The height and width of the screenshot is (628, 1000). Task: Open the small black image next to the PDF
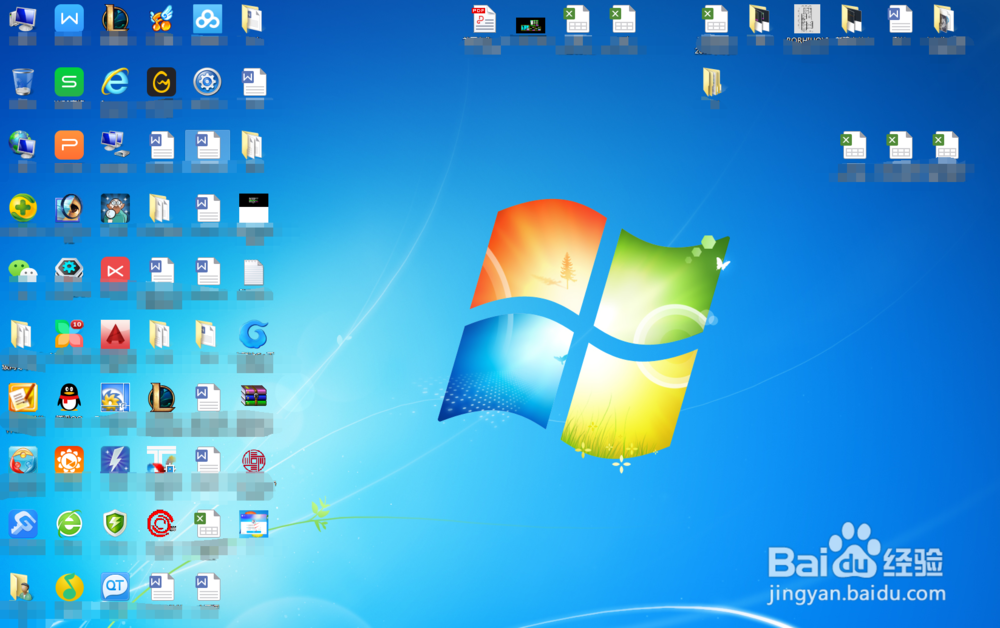point(531,25)
